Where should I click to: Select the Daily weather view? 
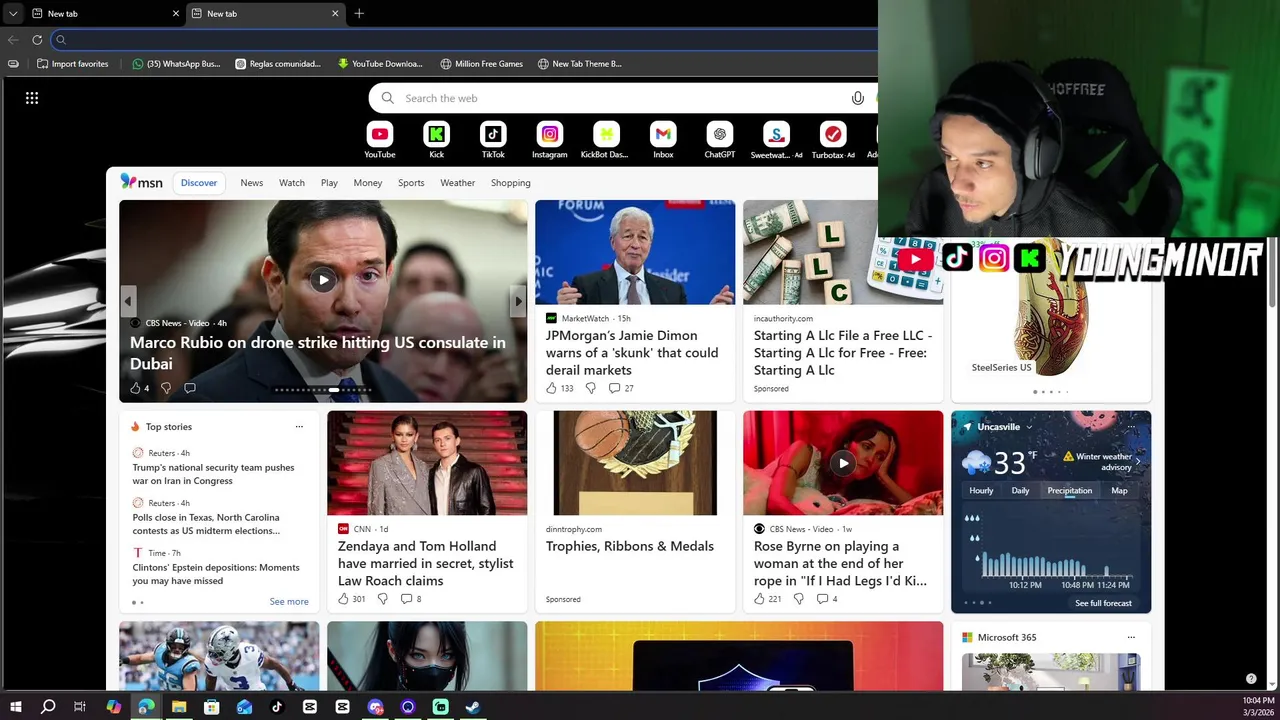point(1020,491)
